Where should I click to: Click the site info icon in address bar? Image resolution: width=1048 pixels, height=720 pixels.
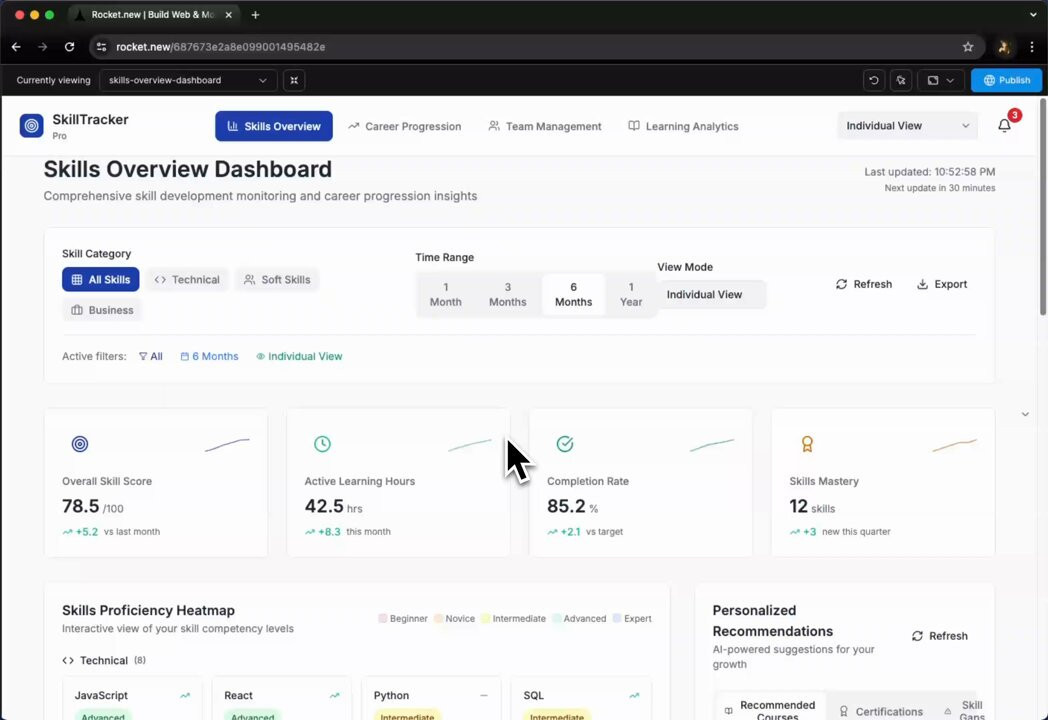pos(102,47)
